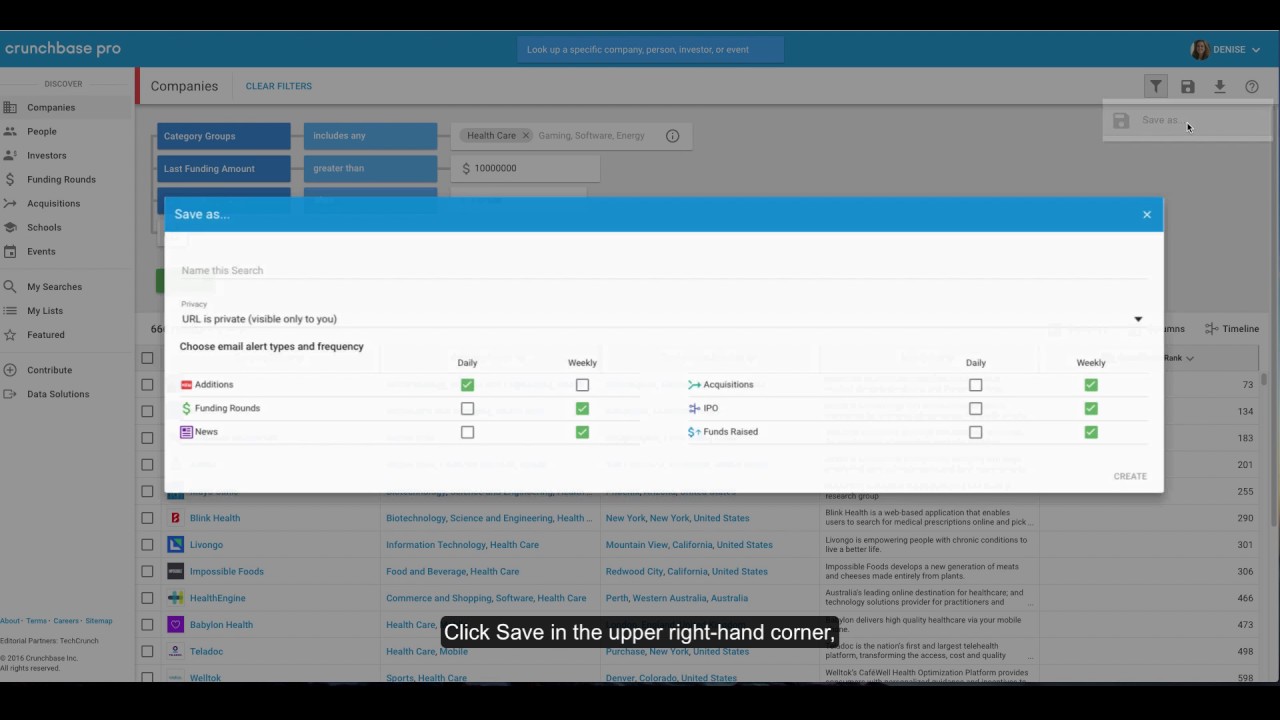Image resolution: width=1280 pixels, height=720 pixels.
Task: Open Teladoc company link
Action: pos(206,652)
